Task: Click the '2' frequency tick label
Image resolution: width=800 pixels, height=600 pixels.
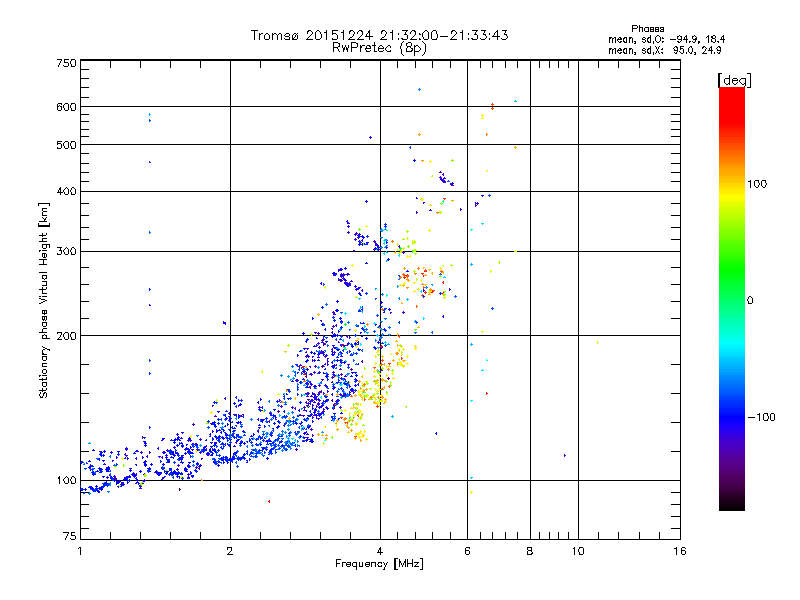Action: pos(230,551)
